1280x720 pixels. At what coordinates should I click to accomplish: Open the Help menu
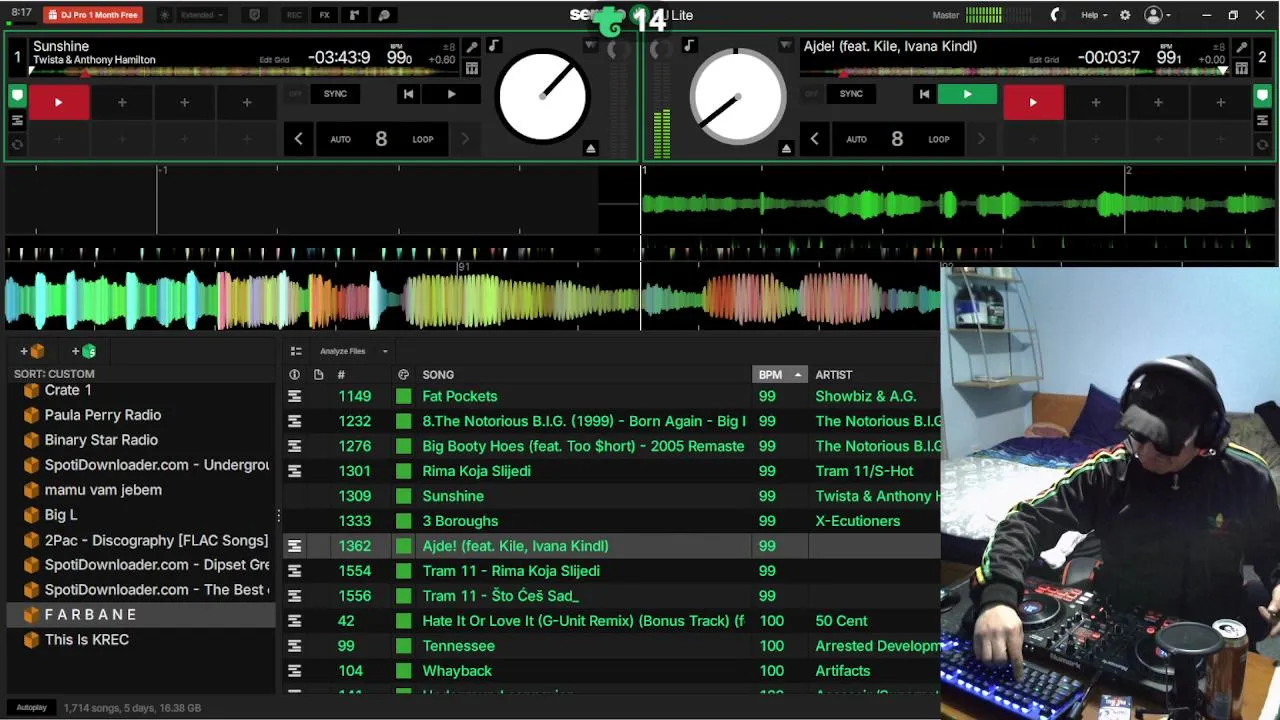(1094, 15)
